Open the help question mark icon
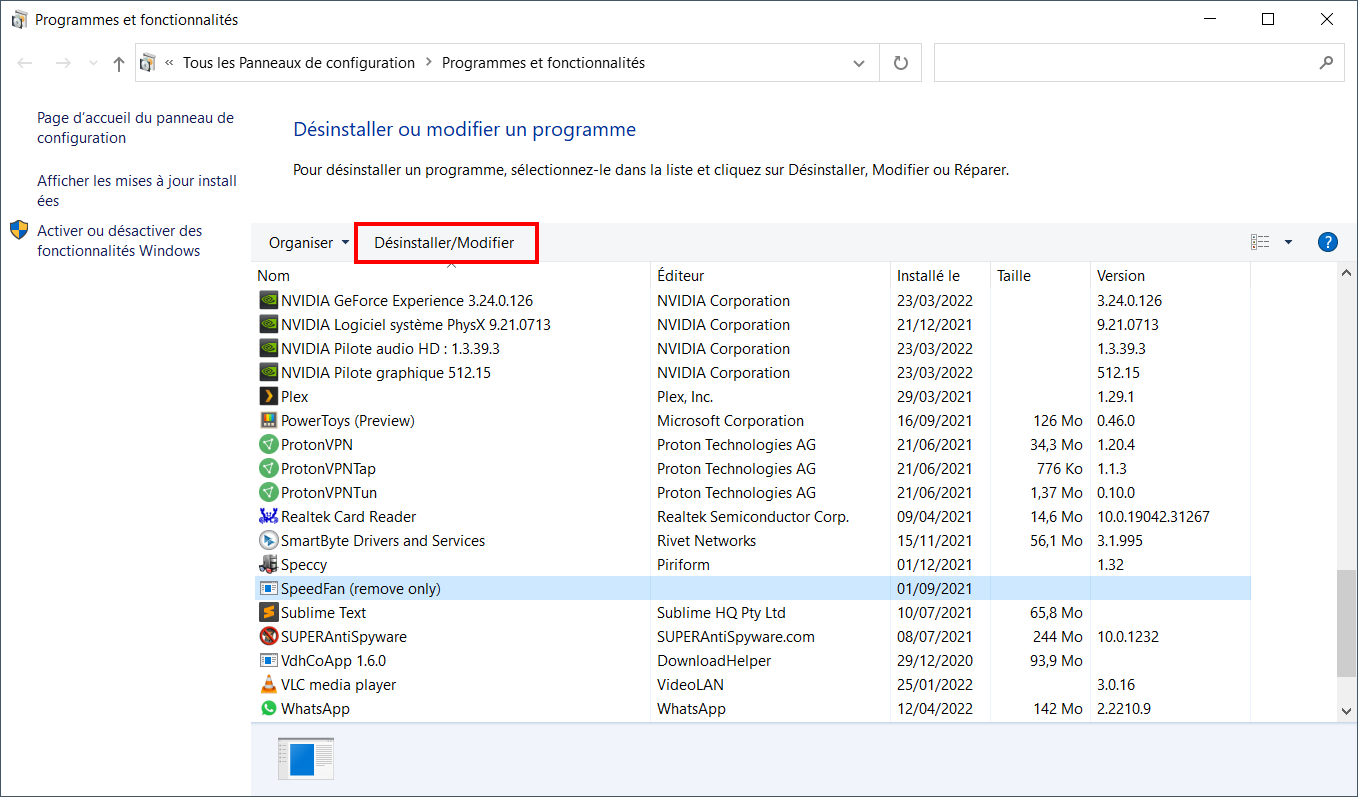This screenshot has width=1358, height=797. (x=1328, y=242)
